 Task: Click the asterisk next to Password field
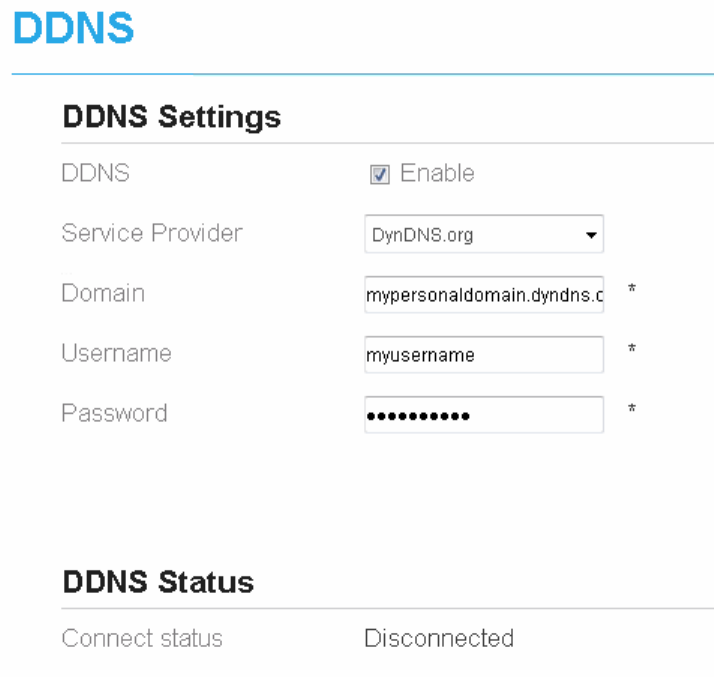(x=632, y=409)
